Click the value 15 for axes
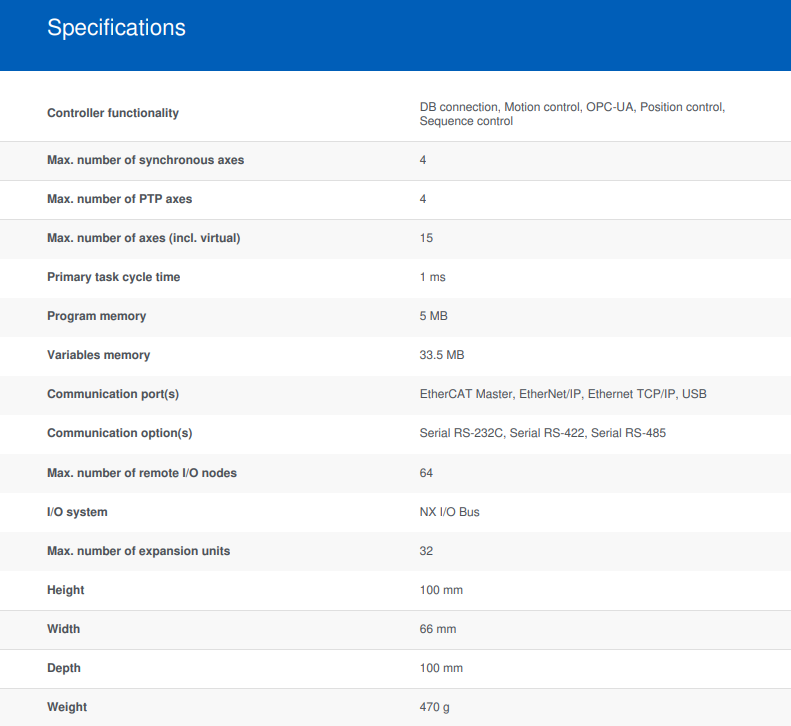791x726 pixels. click(x=426, y=238)
